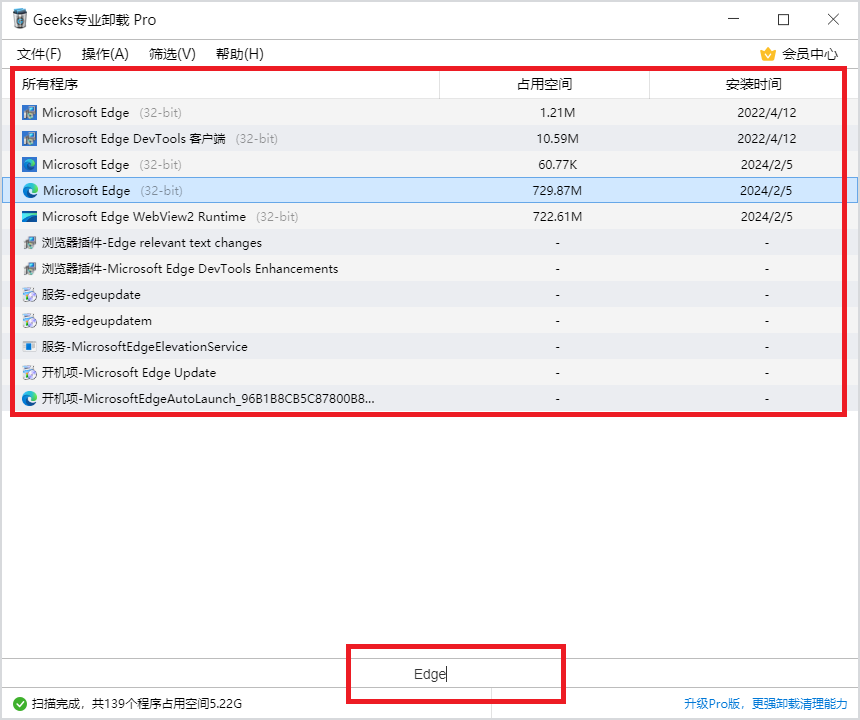
Task: Open the 会员中心 member center
Action: click(x=810, y=54)
